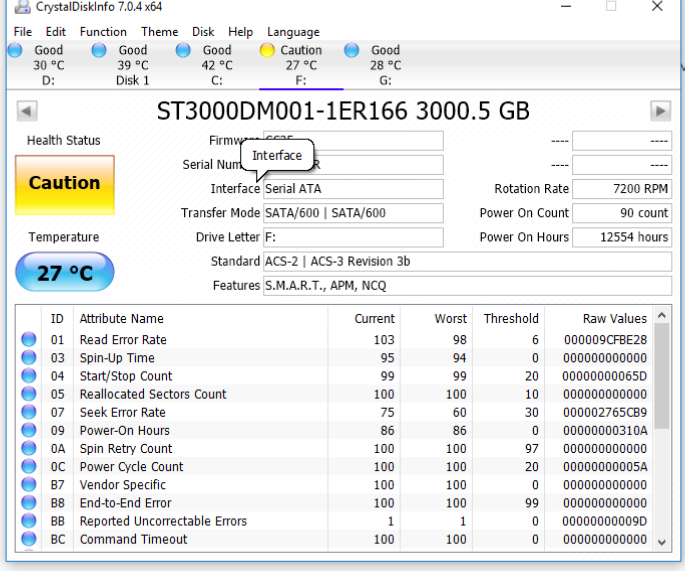Open the Help menu
This screenshot has width=685, height=571.
pos(240,32)
